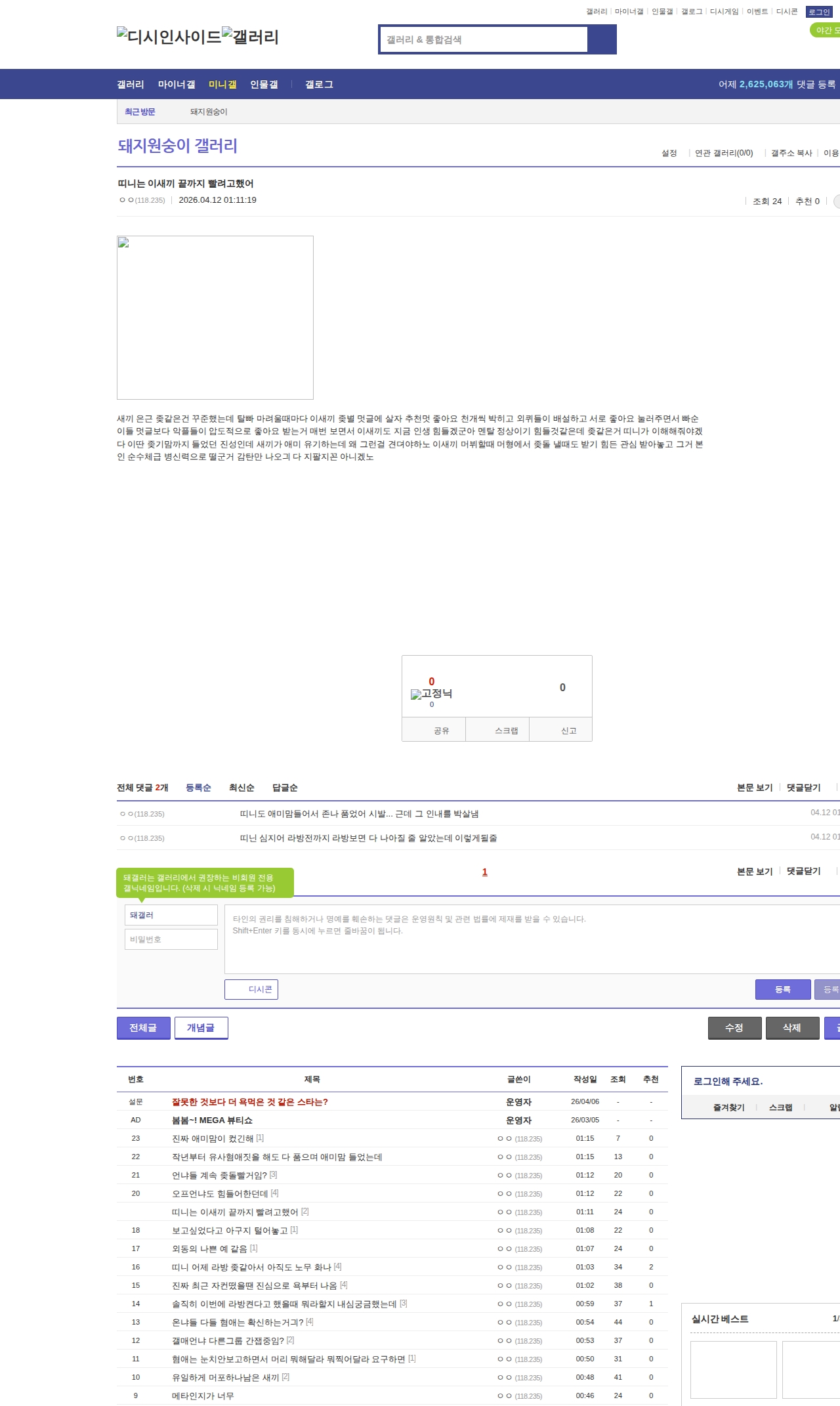This screenshot has width=840, height=1406.
Task: Open the gallery 설정 link
Action: pyautogui.click(x=669, y=153)
